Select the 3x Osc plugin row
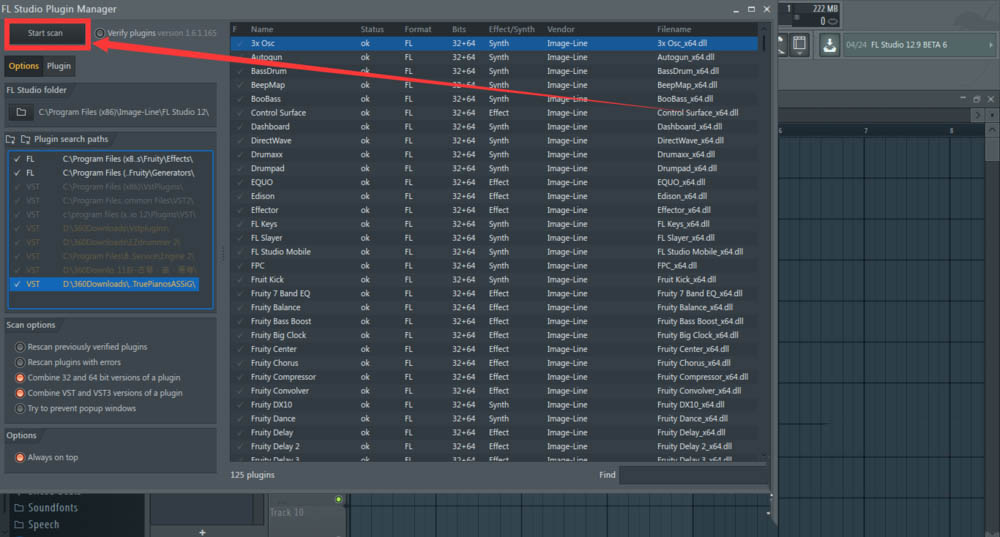Image resolution: width=1000 pixels, height=537 pixels. [494, 43]
